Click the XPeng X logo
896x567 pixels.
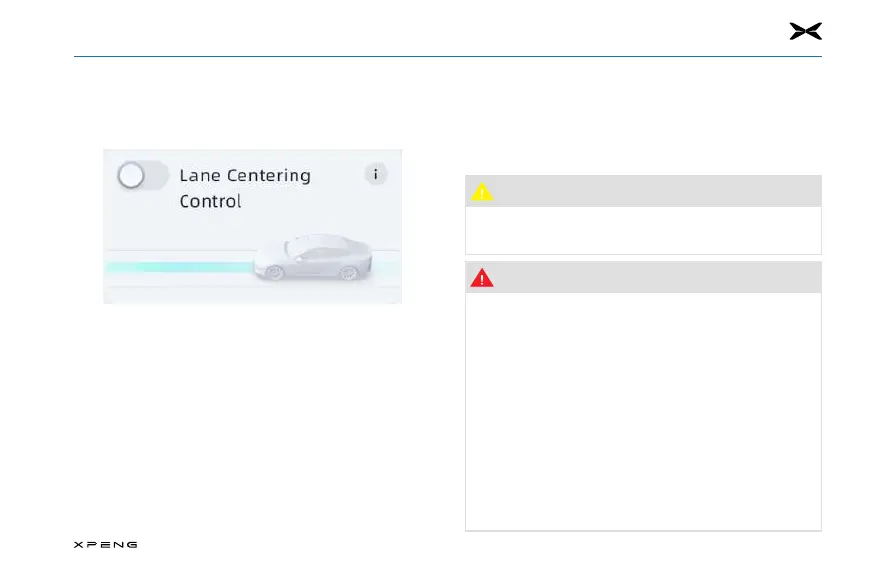806,31
